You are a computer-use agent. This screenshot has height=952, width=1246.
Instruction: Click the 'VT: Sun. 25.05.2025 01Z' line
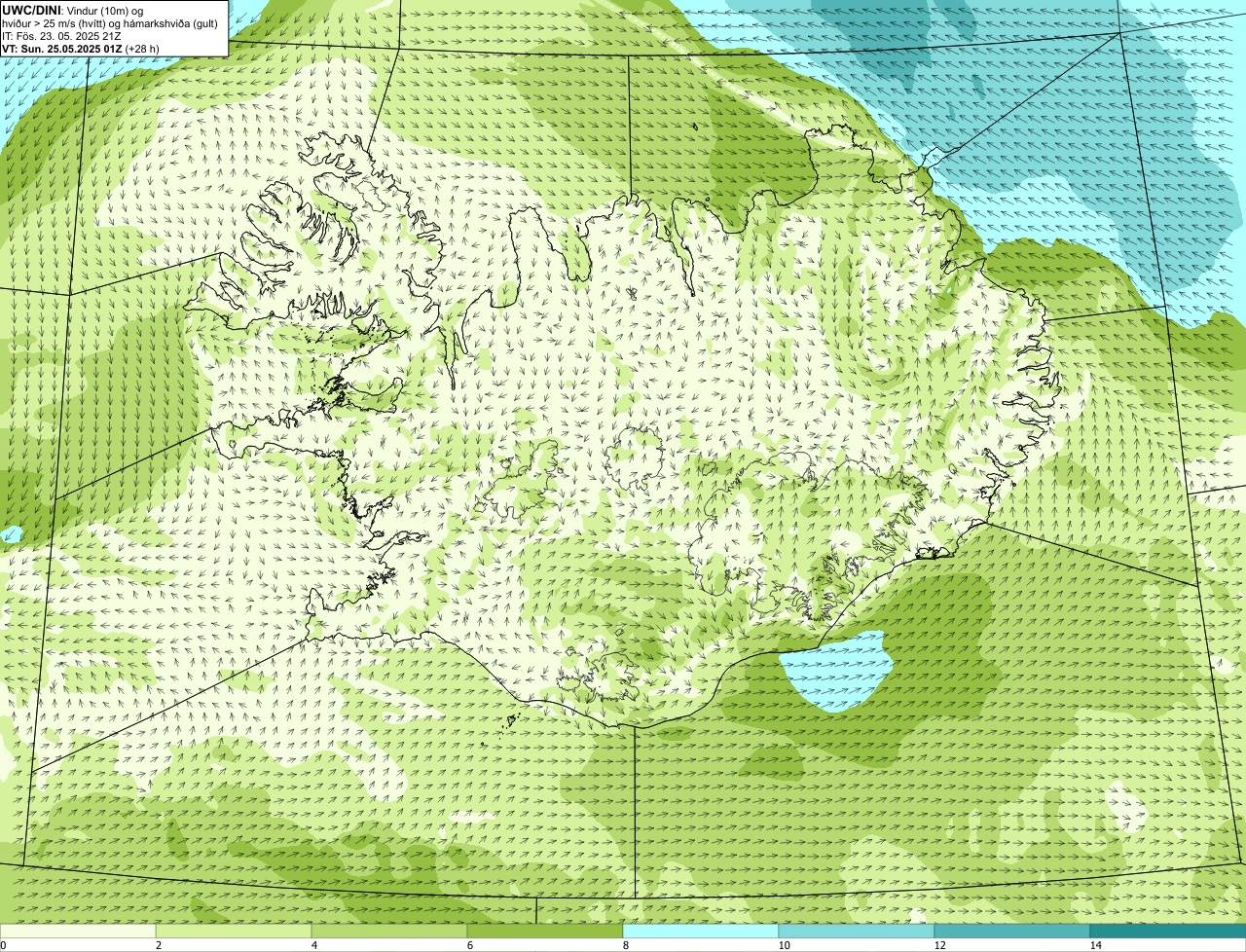pyautogui.click(x=81, y=48)
